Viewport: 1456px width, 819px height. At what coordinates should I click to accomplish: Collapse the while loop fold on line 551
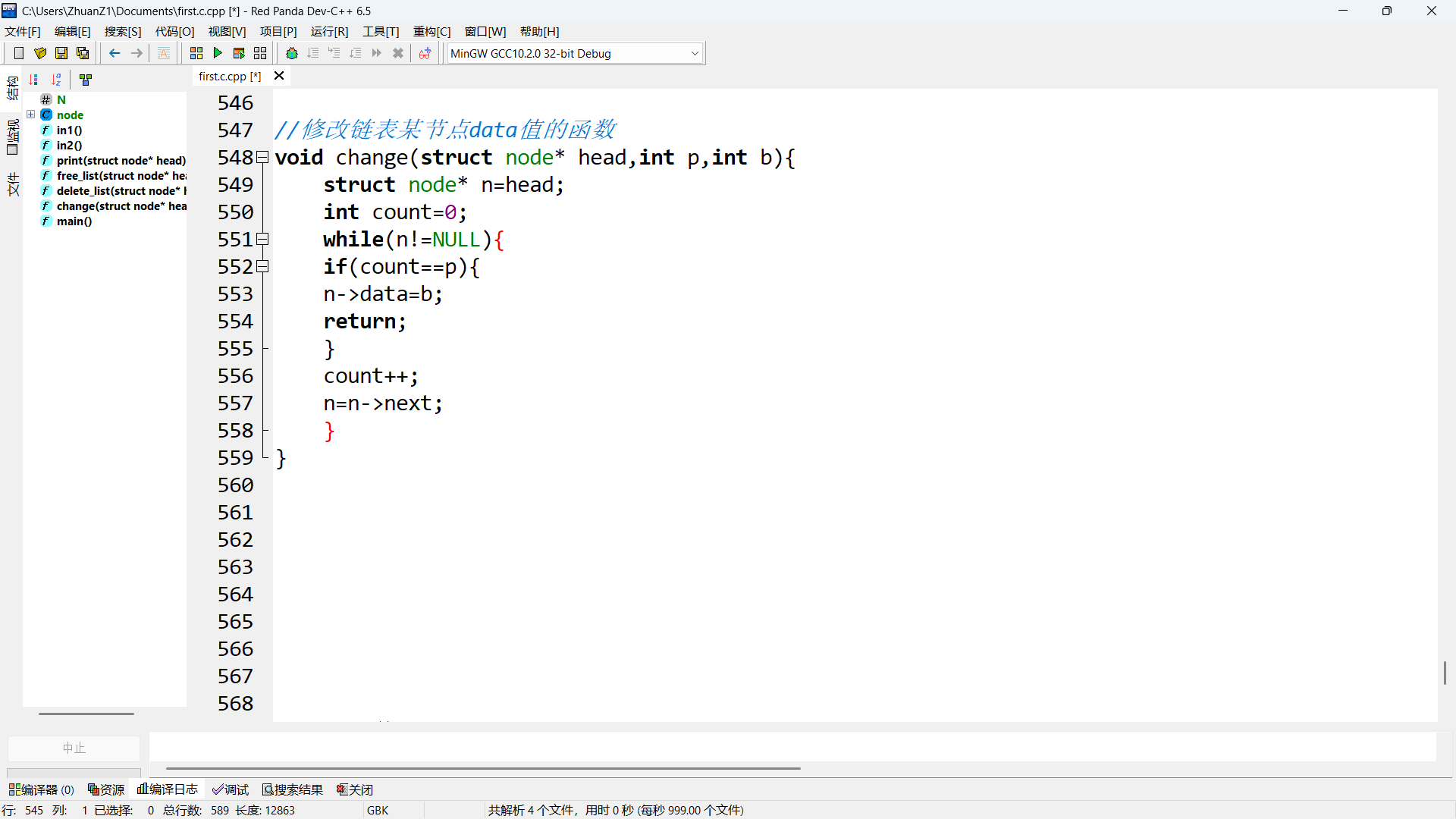point(263,239)
